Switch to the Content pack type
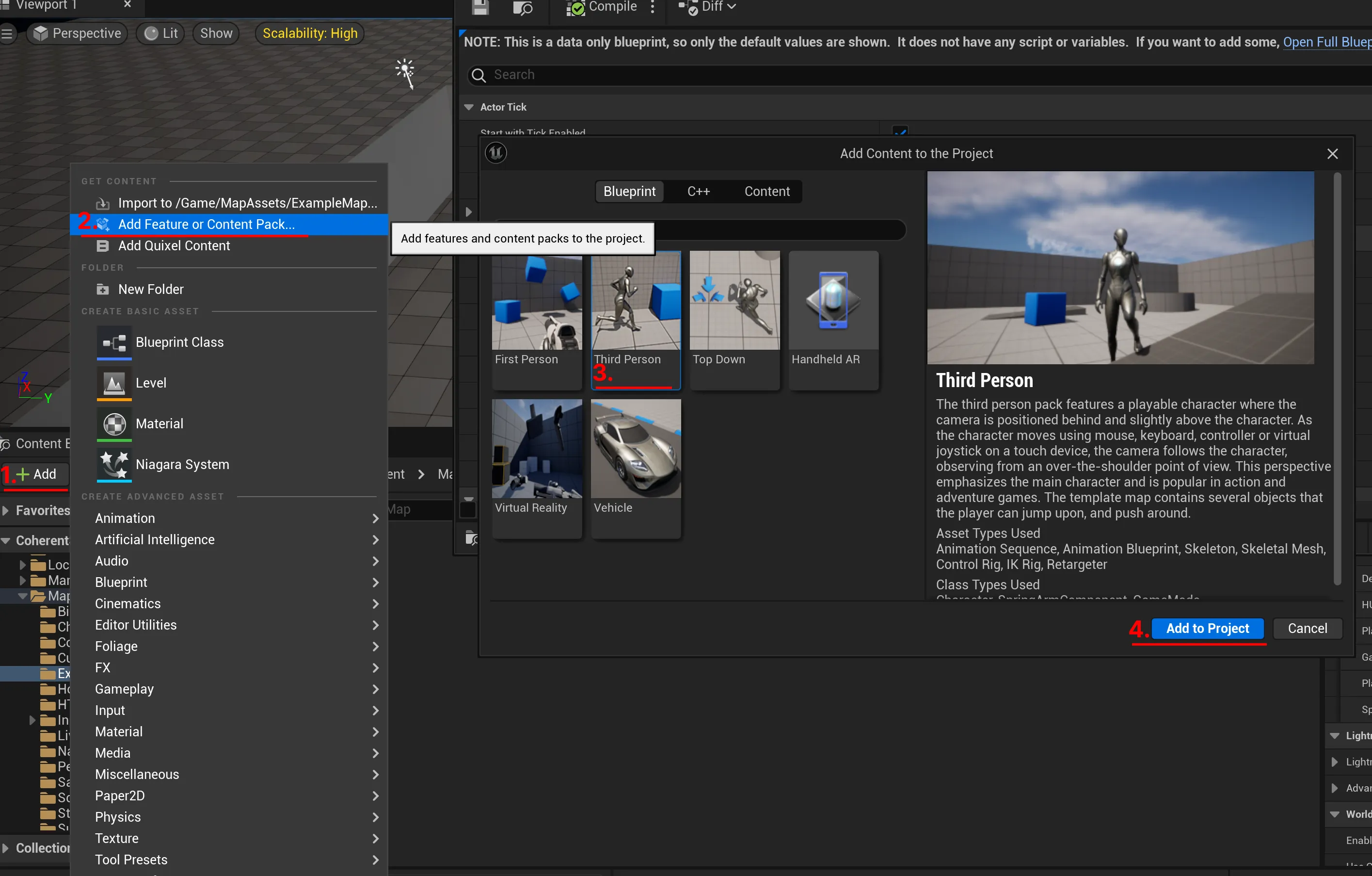 (766, 192)
